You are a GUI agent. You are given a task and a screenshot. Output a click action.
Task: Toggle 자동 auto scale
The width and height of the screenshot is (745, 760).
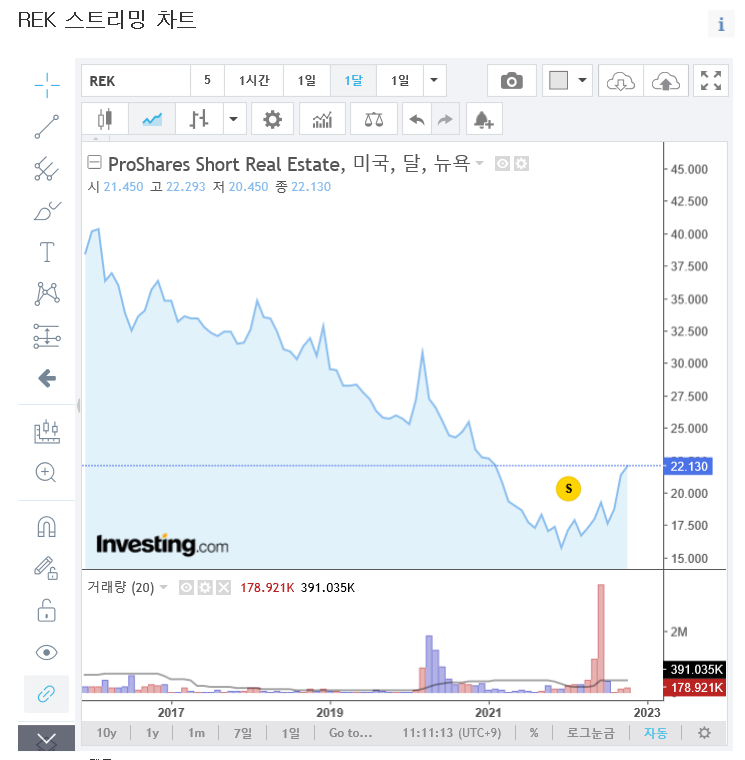point(655,733)
